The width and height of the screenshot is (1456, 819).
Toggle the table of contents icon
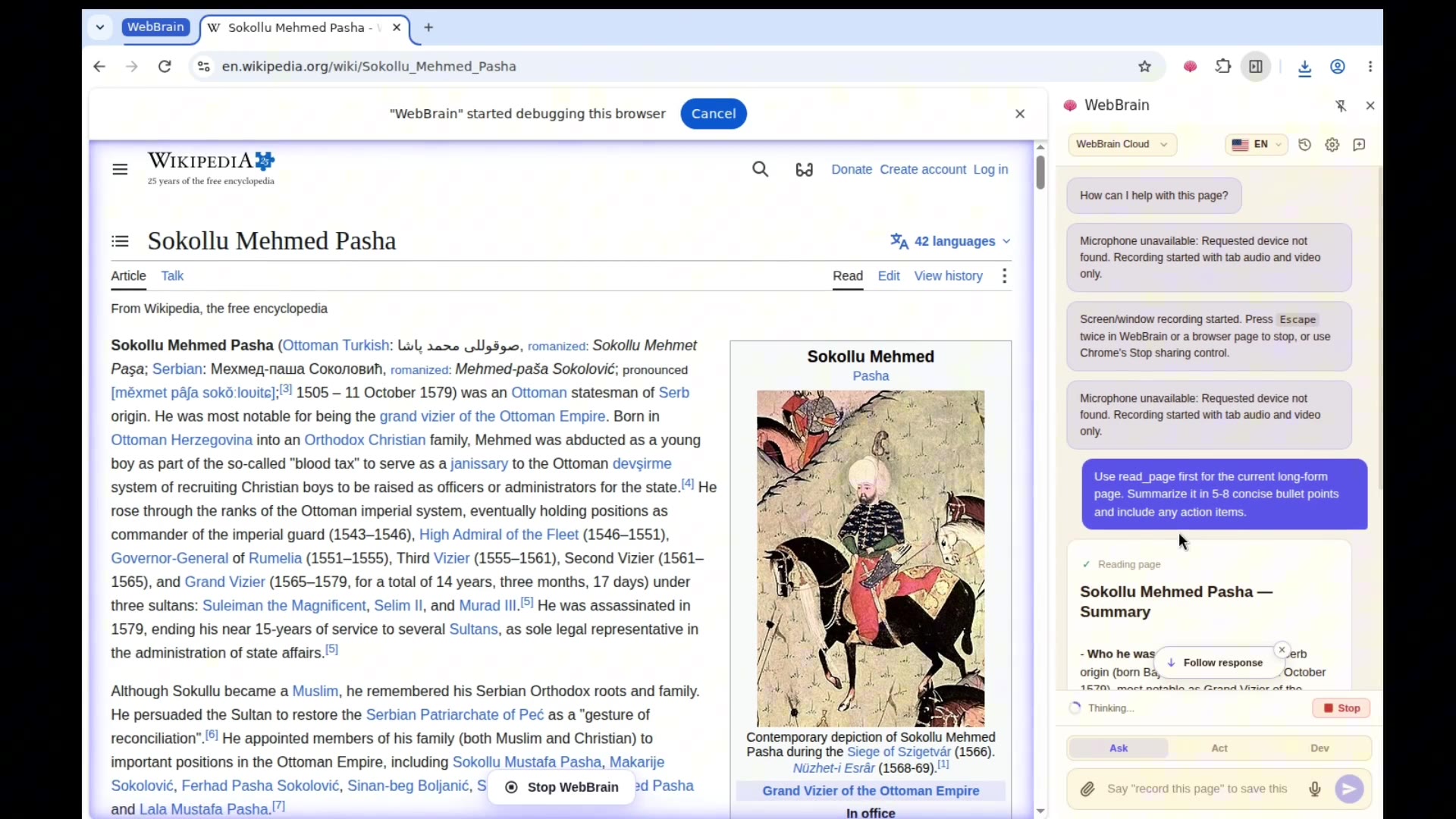coord(120,241)
